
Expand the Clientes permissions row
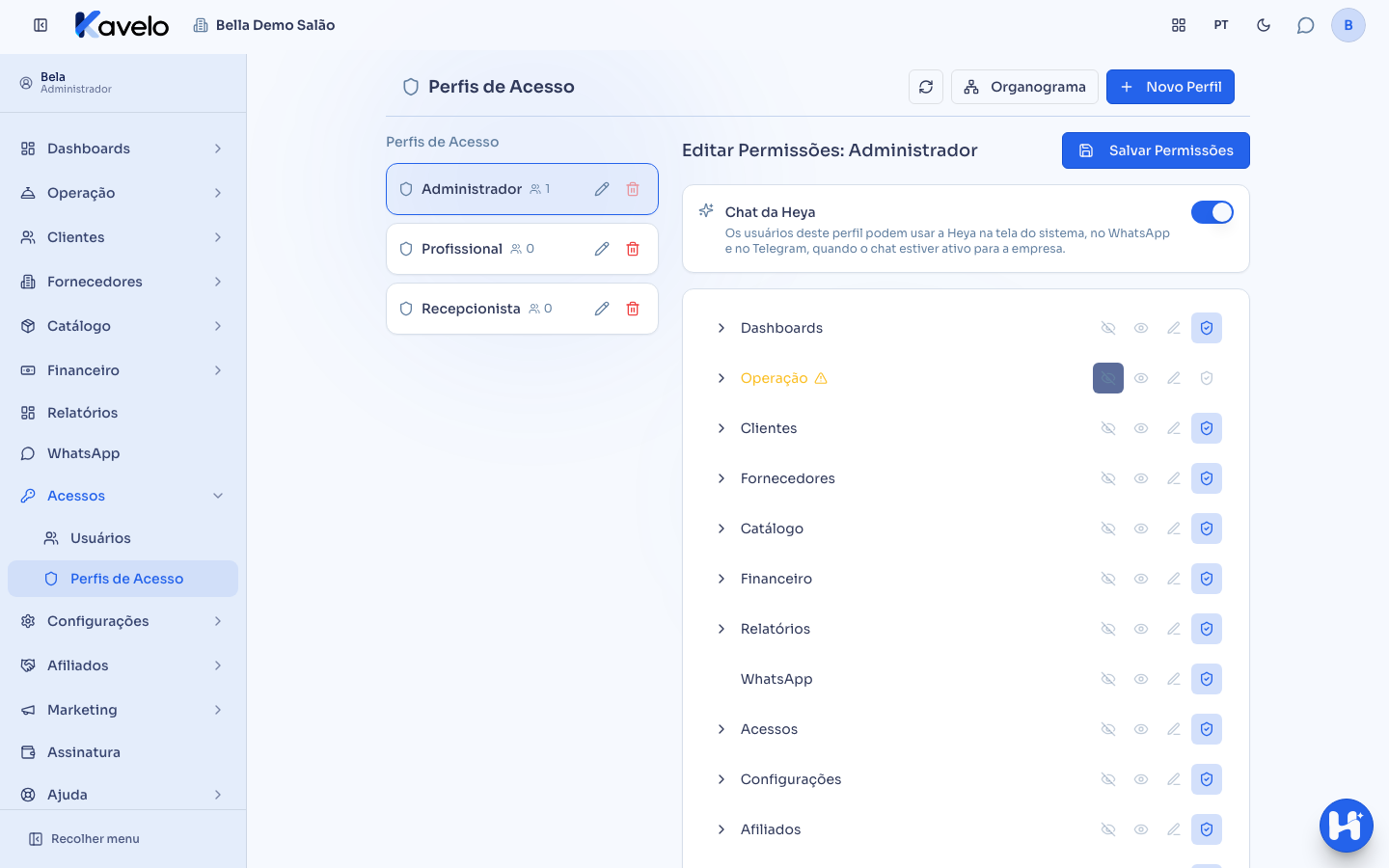(x=722, y=428)
